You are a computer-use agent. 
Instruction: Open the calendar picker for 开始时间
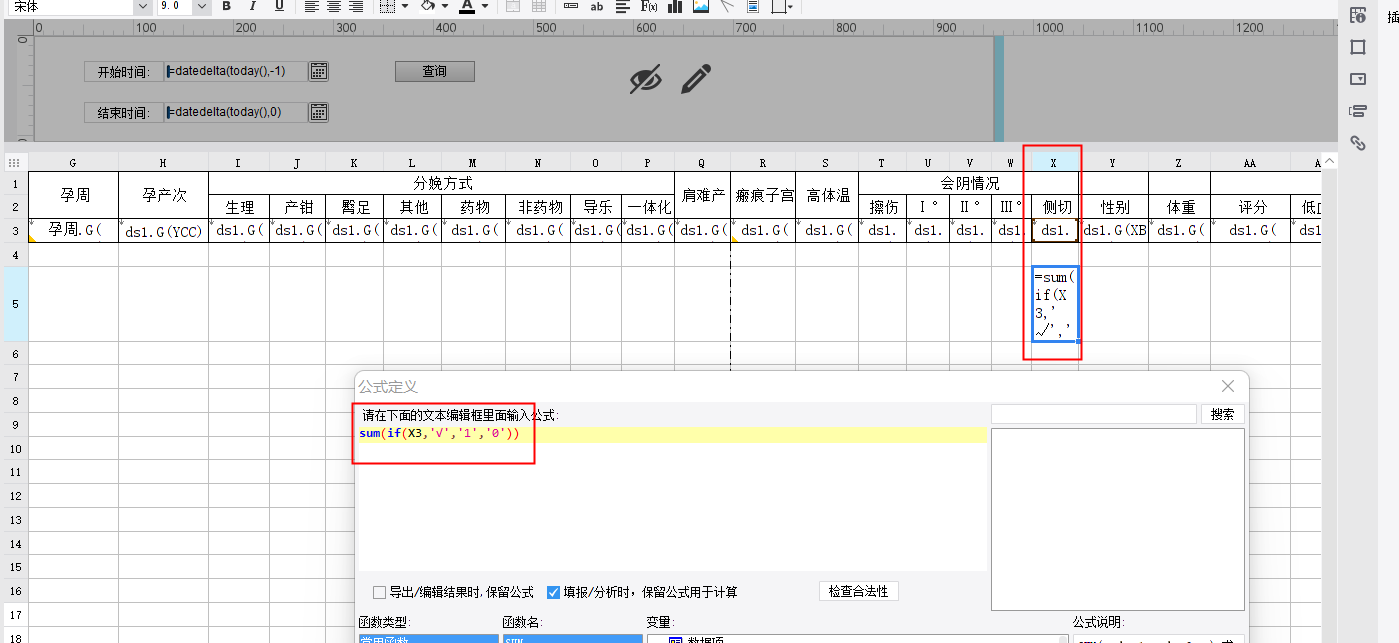[318, 71]
